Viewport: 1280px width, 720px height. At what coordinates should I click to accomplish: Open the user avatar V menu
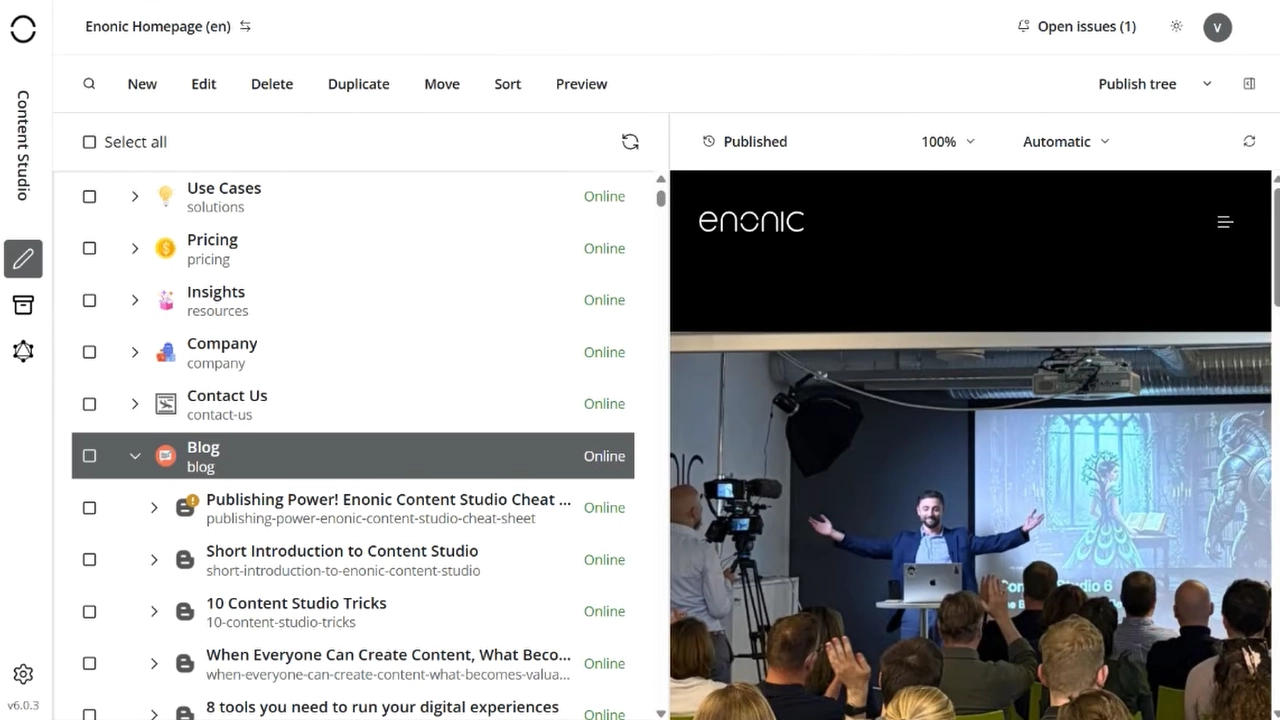click(x=1217, y=27)
